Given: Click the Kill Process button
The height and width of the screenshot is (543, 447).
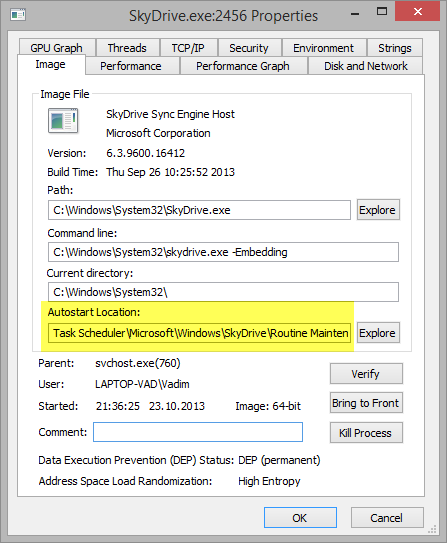Looking at the screenshot, I should [x=366, y=433].
